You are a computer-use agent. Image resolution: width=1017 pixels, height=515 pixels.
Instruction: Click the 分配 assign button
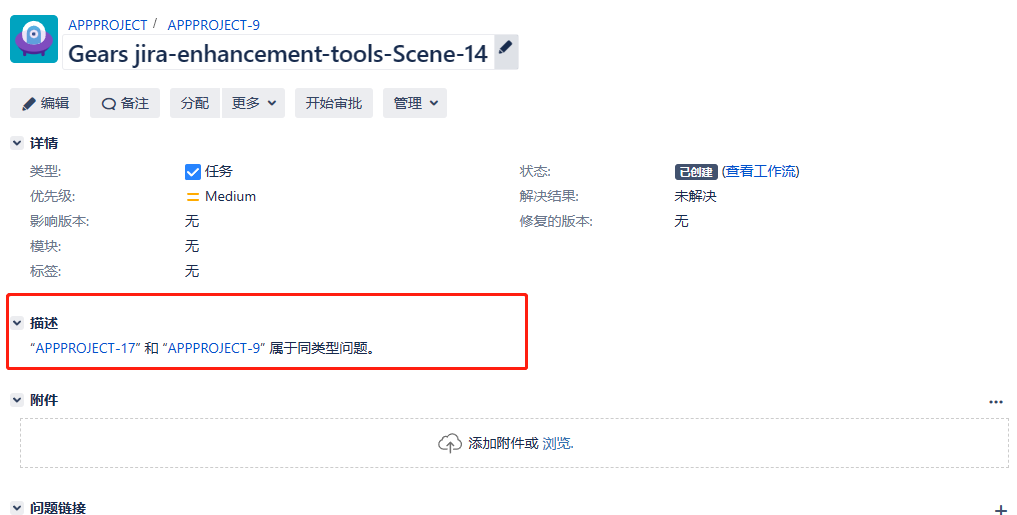coord(195,103)
